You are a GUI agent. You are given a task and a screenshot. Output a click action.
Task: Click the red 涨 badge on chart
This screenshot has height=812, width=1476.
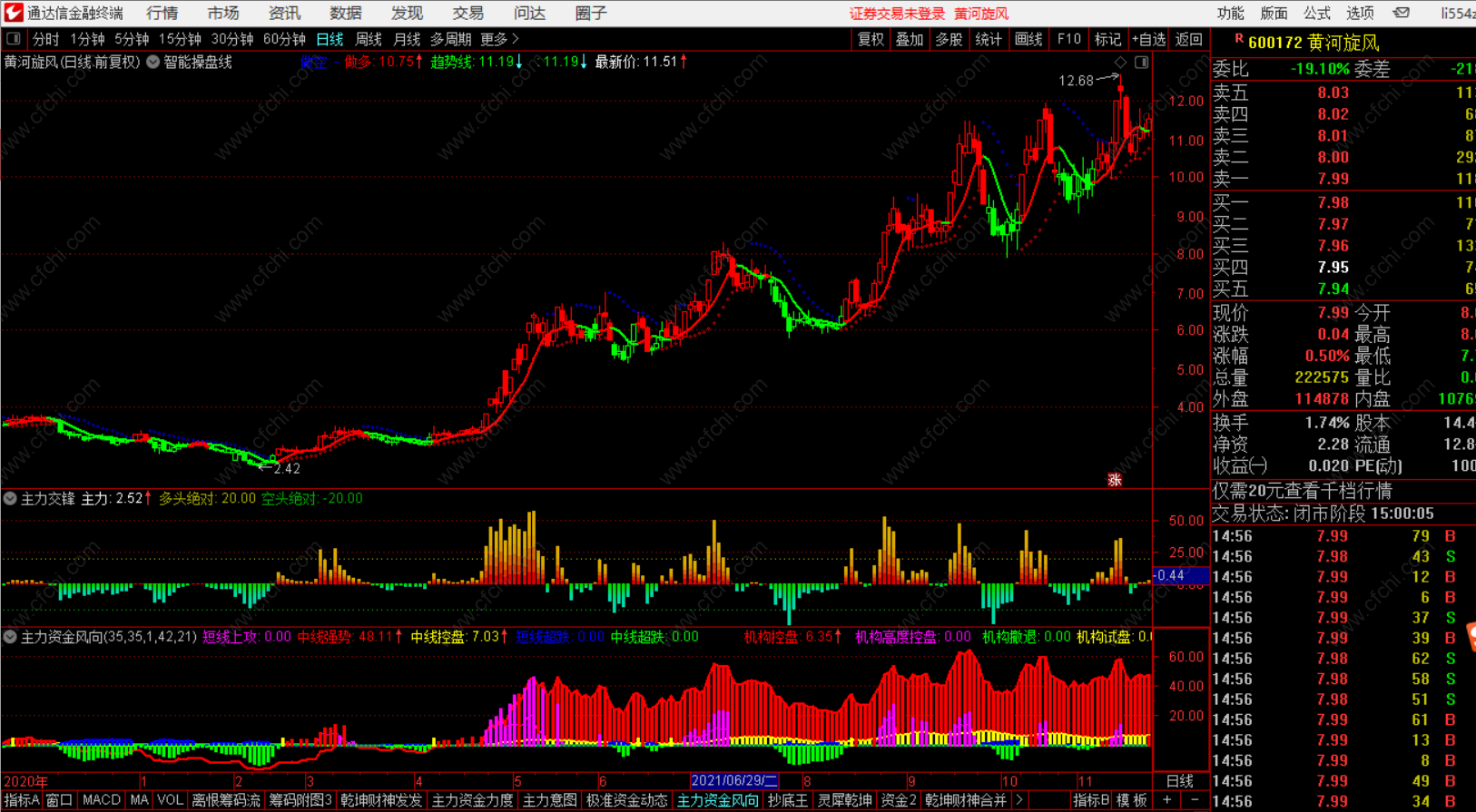coord(1115,479)
